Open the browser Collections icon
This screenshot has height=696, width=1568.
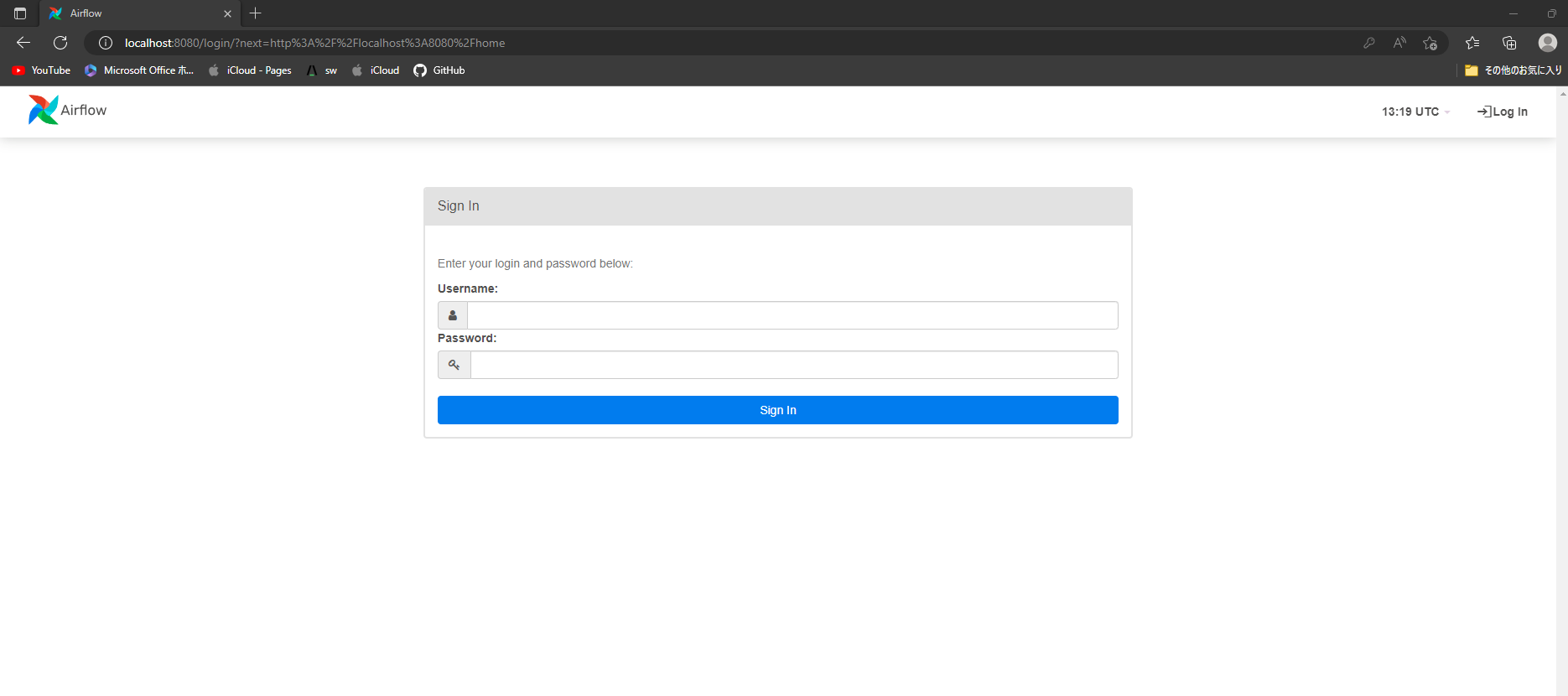(1509, 43)
